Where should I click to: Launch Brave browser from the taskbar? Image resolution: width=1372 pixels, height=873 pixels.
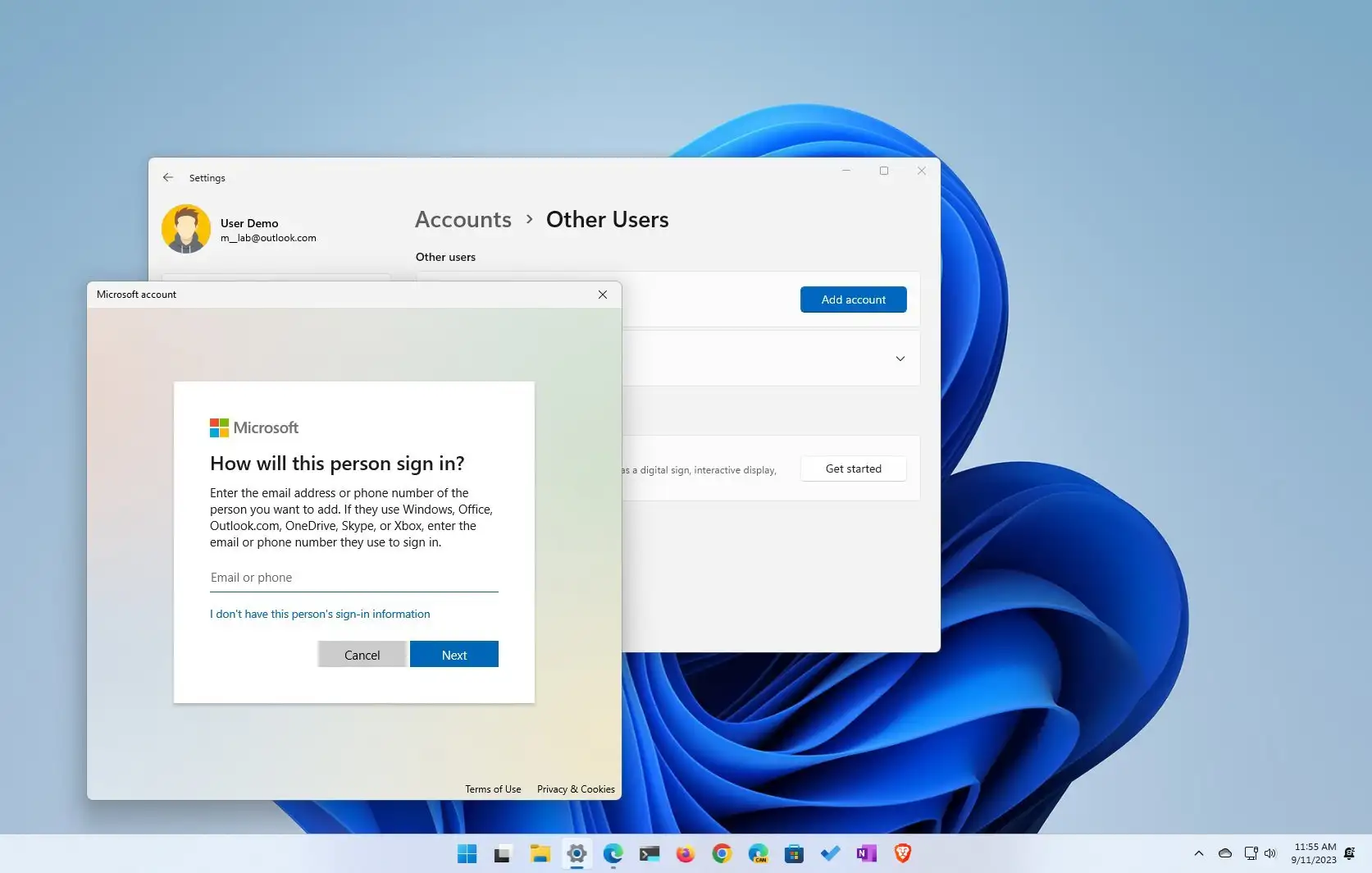(x=902, y=854)
